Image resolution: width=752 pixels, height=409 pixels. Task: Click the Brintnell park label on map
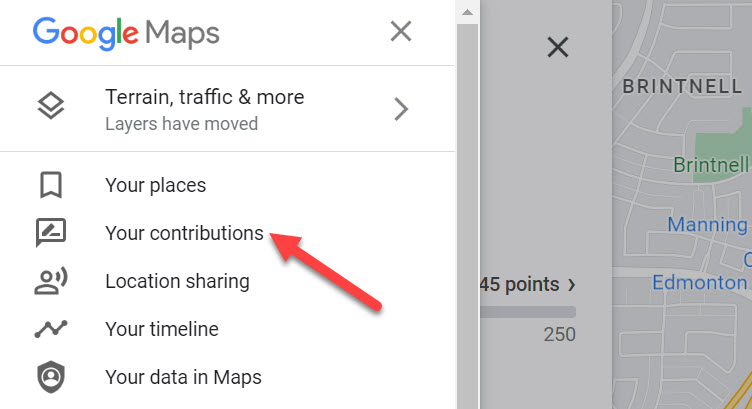pos(712,165)
